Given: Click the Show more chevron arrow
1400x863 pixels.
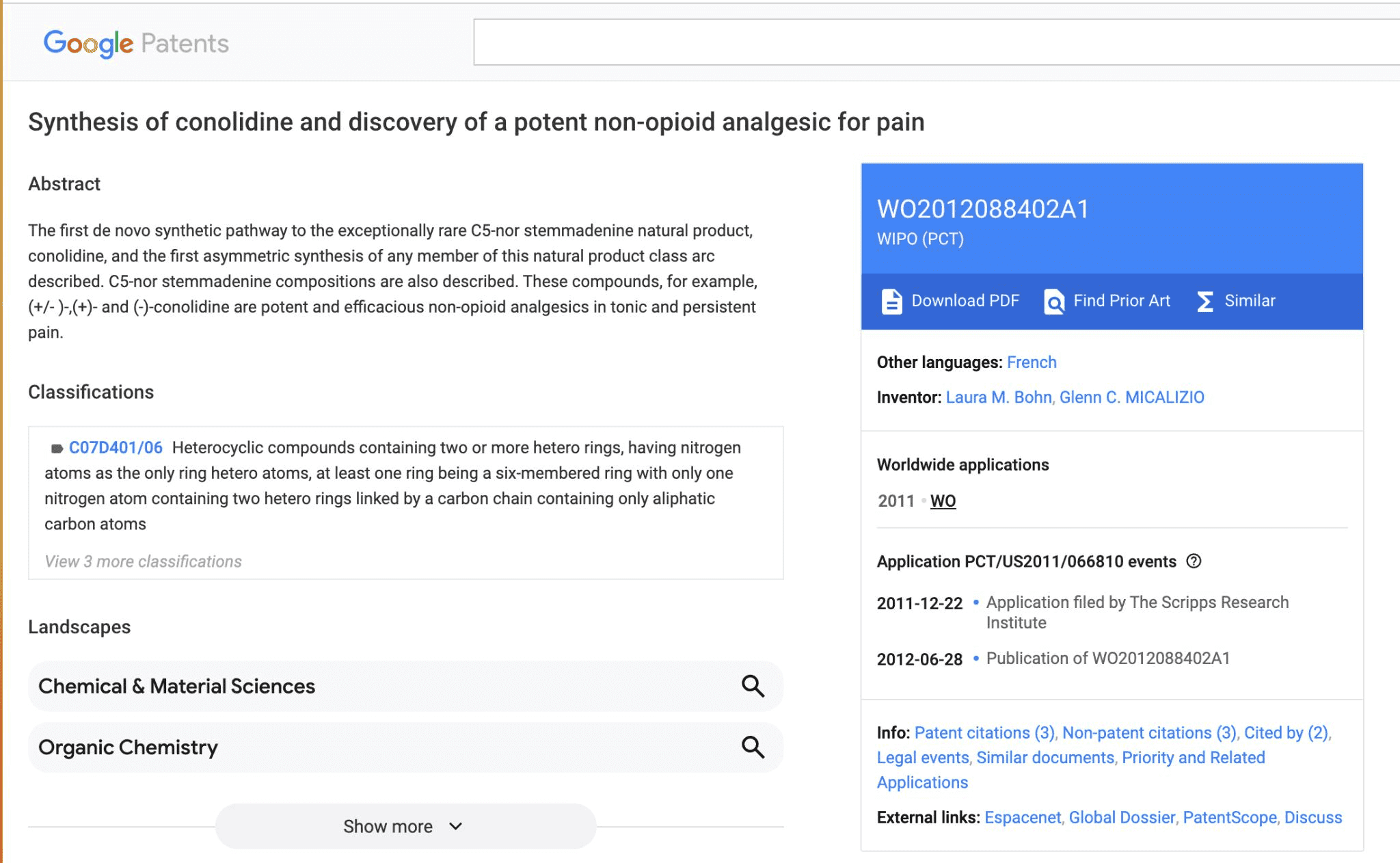Looking at the screenshot, I should [x=456, y=826].
